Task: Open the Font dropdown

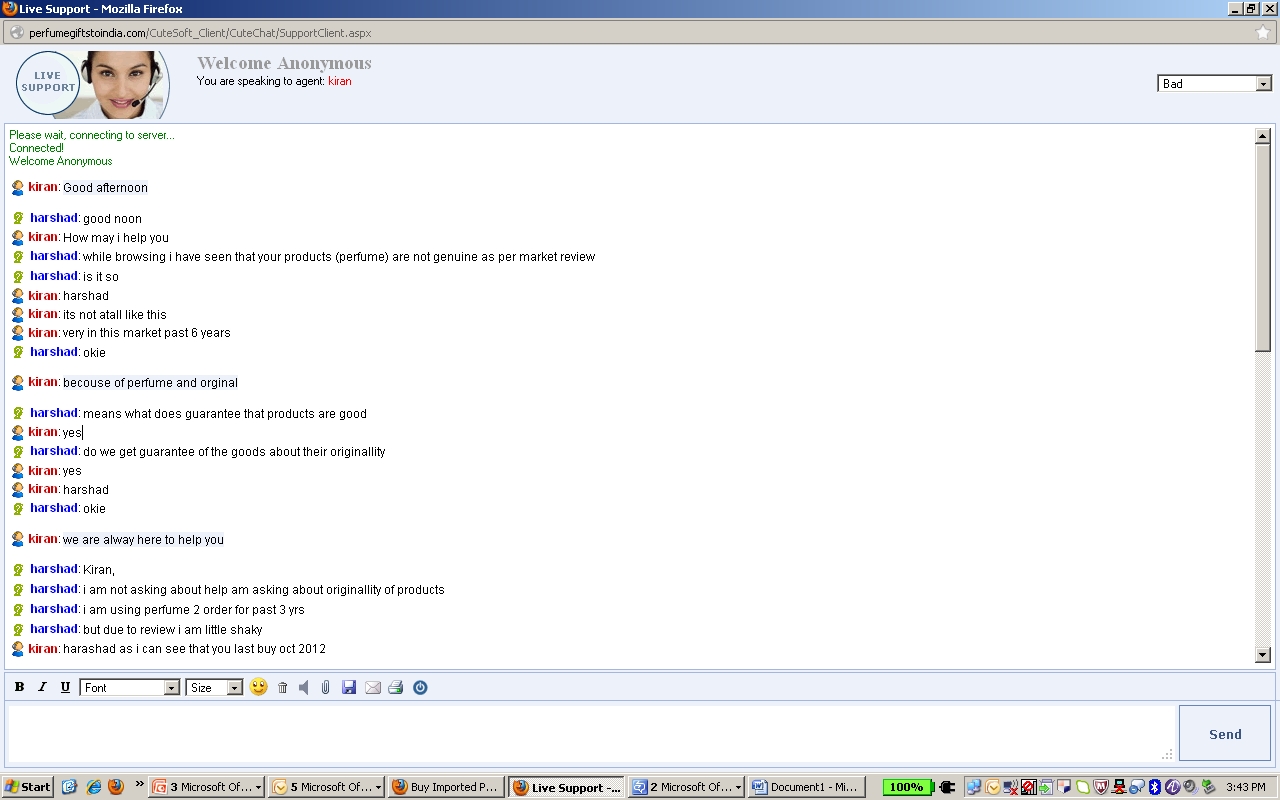Action: [129, 688]
